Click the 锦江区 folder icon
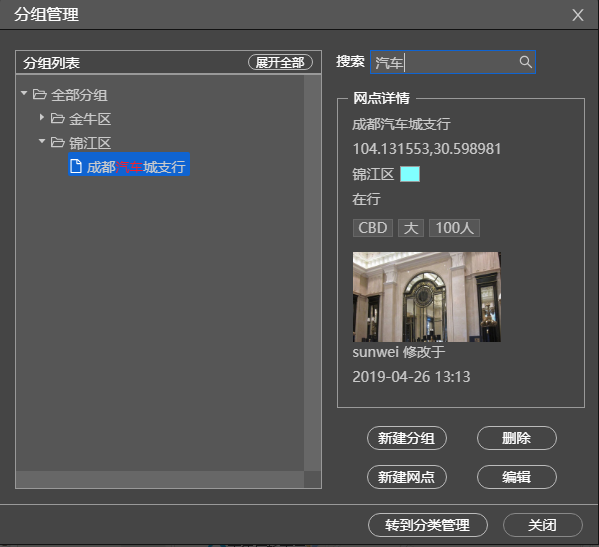Viewport: 599px width, 547px height. pos(57,142)
